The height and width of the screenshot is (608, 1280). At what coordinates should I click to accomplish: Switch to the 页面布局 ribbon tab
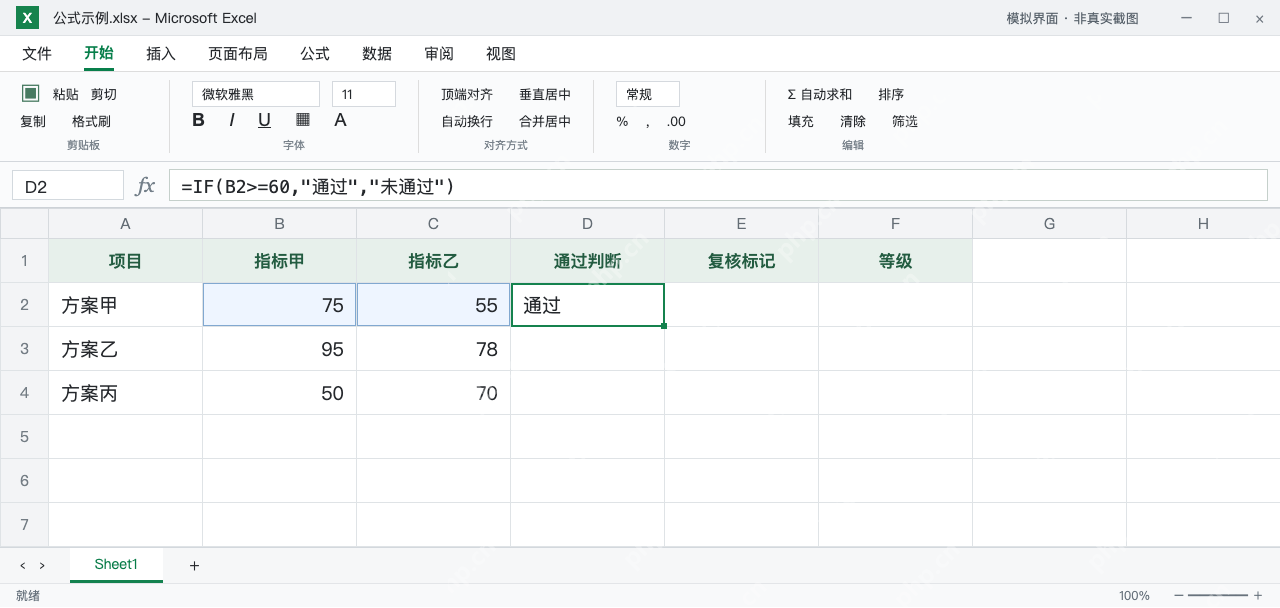click(x=238, y=54)
